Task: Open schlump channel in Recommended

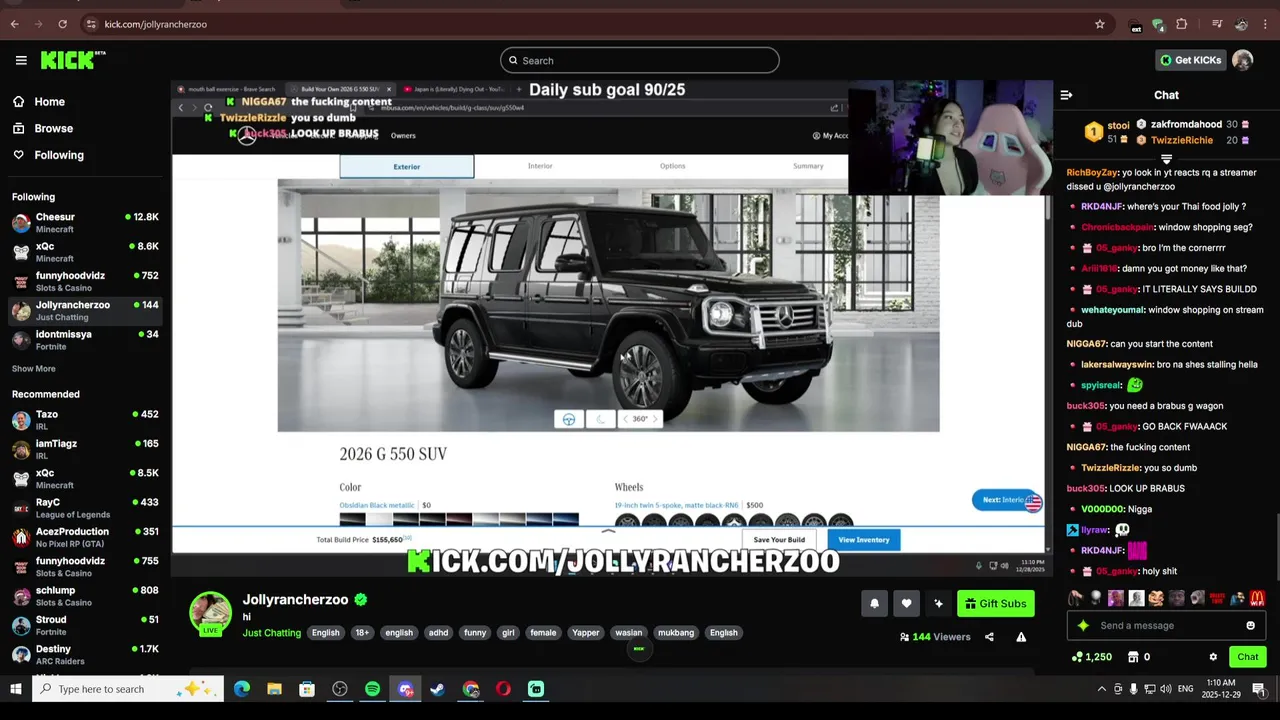Action: (x=85, y=596)
